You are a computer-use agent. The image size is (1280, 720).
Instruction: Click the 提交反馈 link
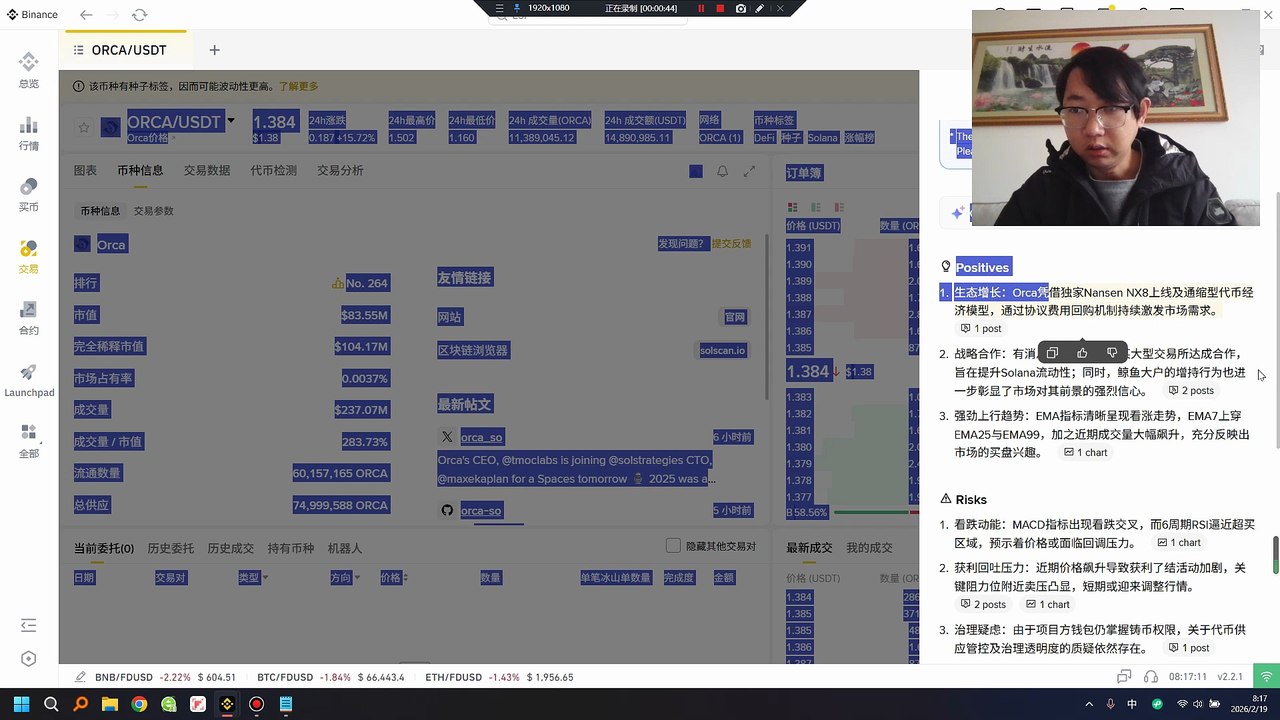(731, 244)
